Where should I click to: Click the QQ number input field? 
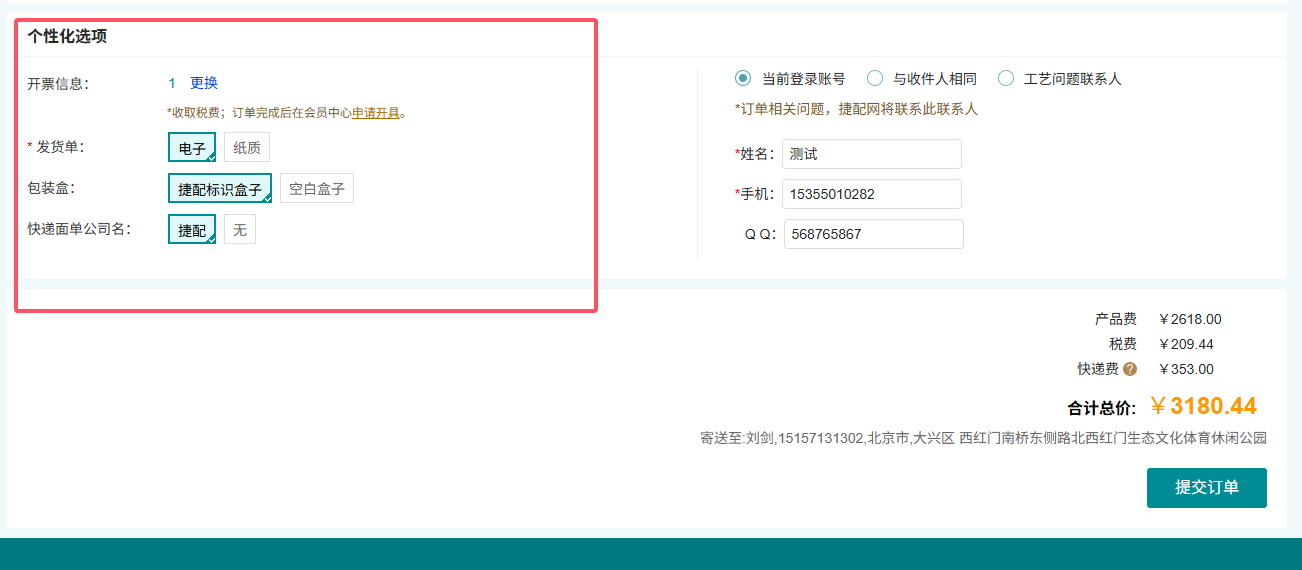click(873, 234)
